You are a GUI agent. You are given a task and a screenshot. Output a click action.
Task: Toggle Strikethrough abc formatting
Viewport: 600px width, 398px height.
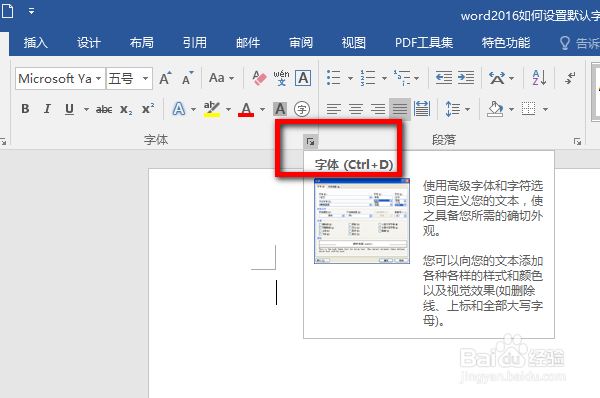tap(104, 109)
